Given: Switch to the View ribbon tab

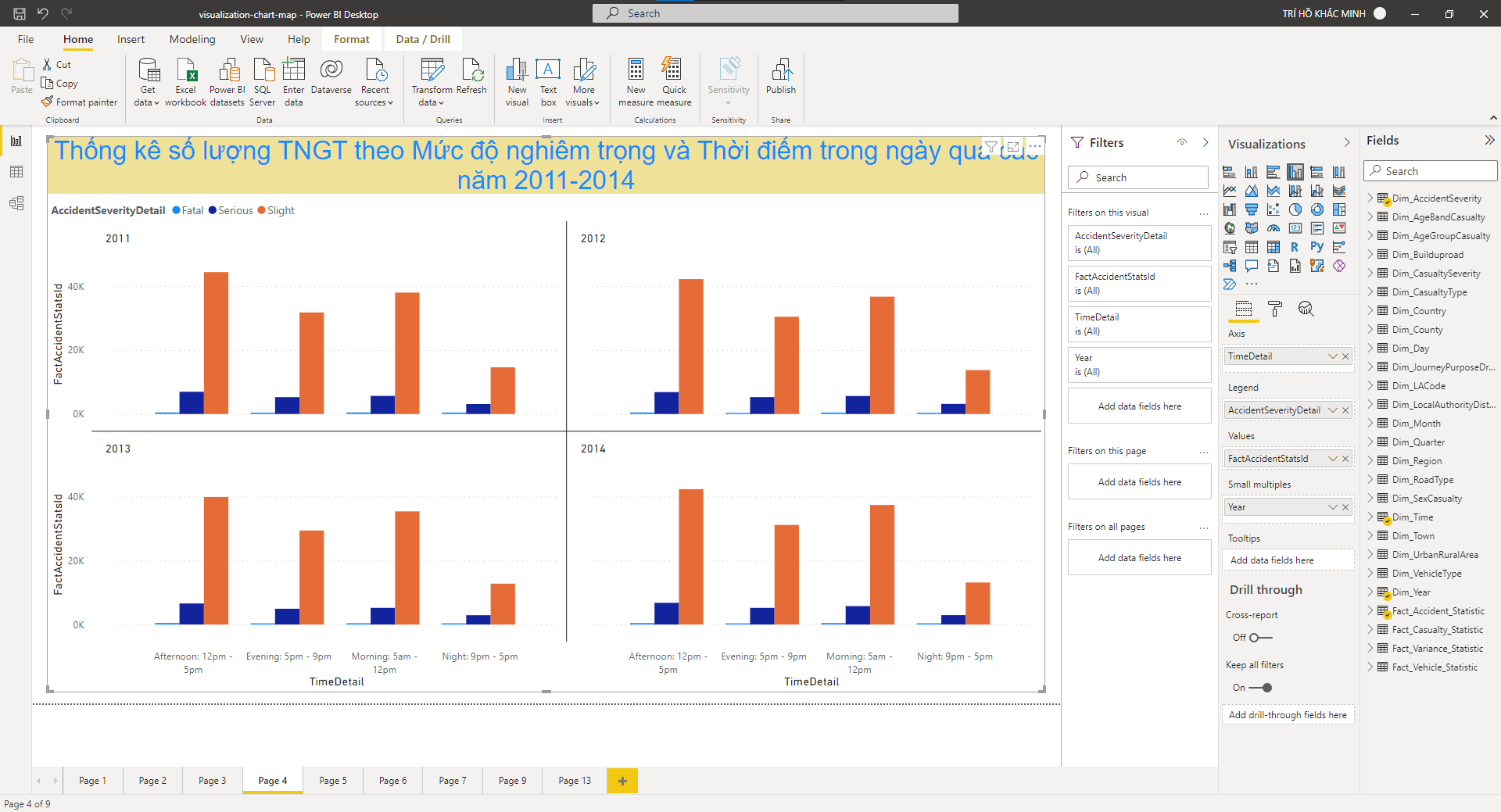Looking at the screenshot, I should click(252, 39).
